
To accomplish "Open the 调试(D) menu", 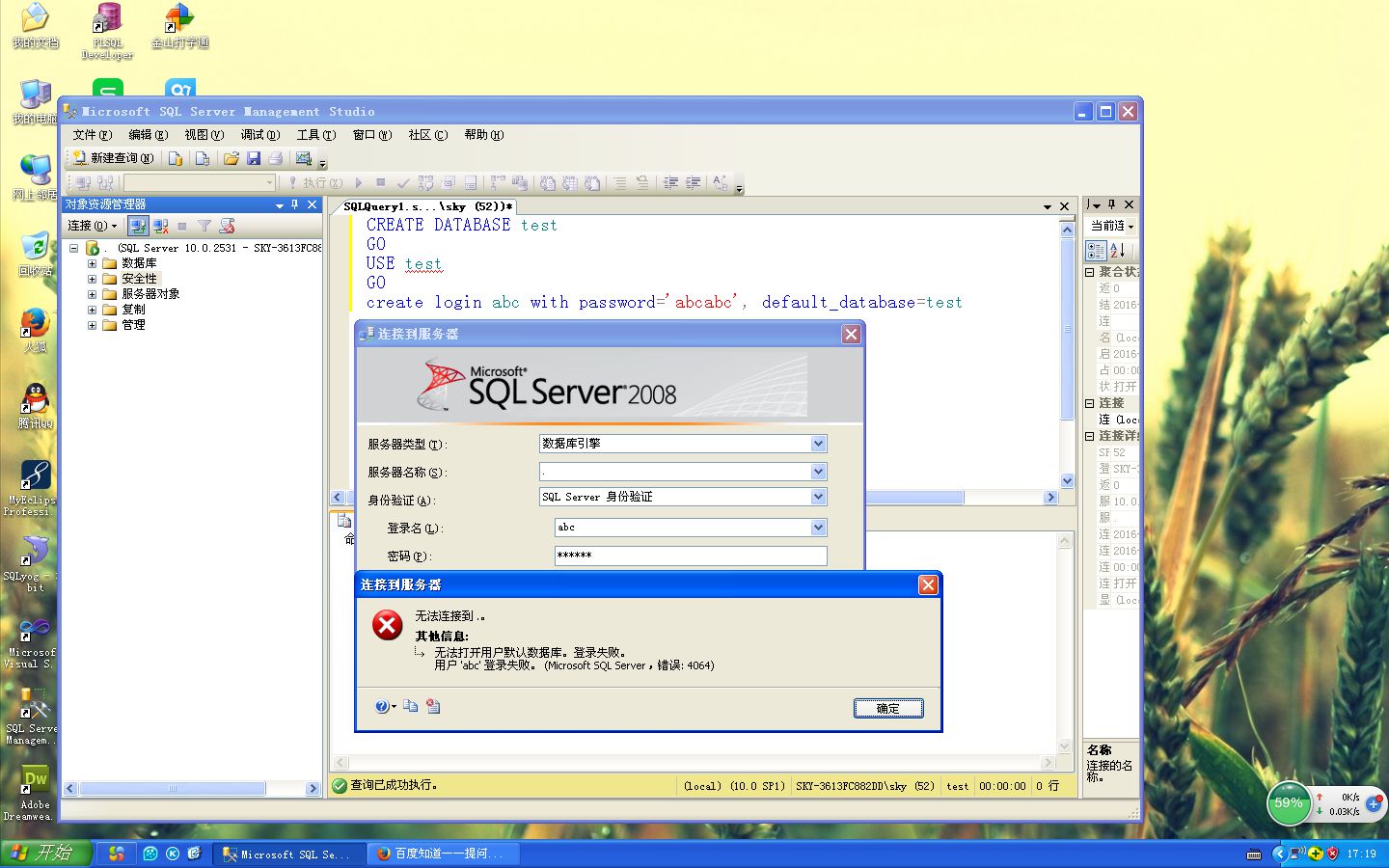I will [259, 135].
